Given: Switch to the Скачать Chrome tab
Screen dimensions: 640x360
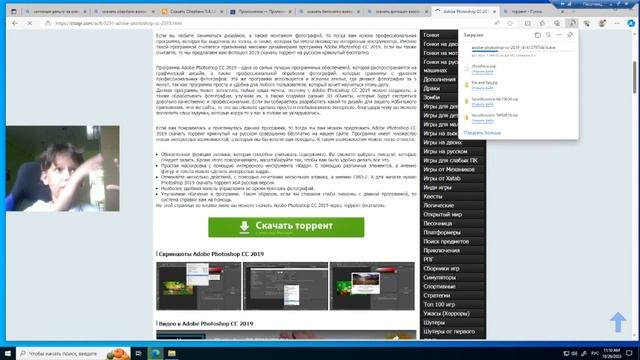Looking at the screenshot, I should pos(192,11).
